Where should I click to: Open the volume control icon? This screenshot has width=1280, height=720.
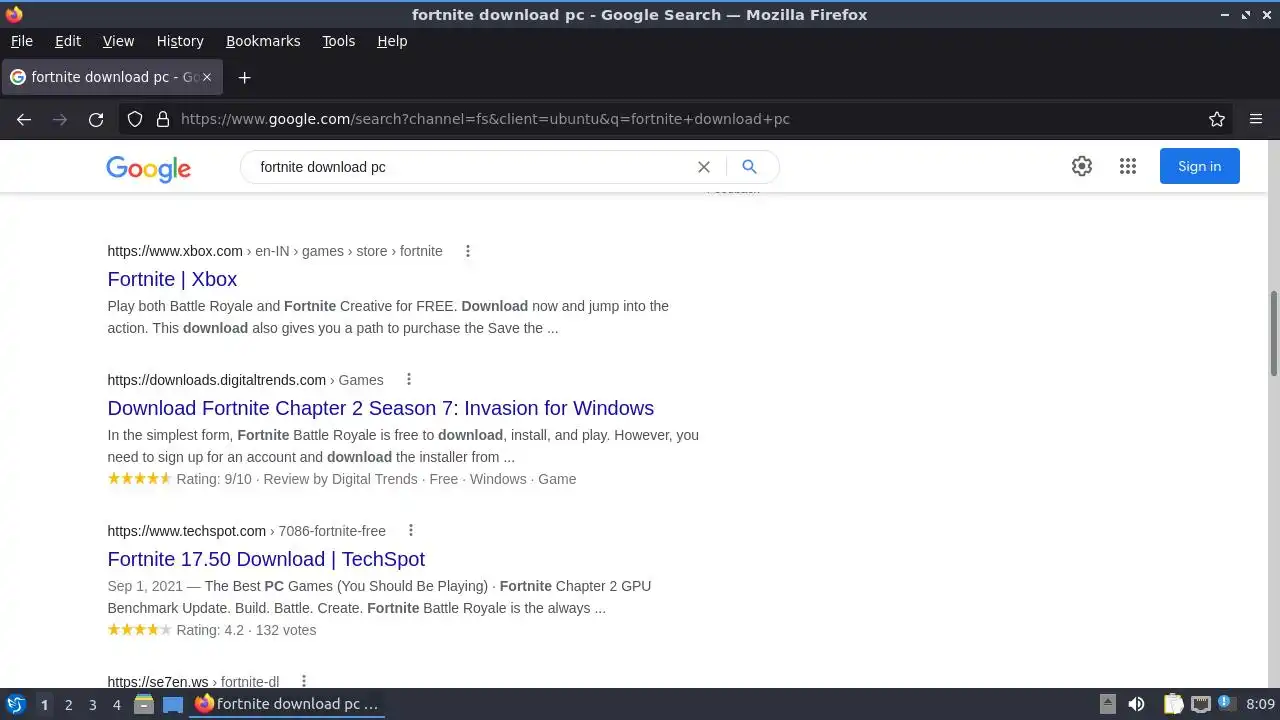(x=1136, y=704)
